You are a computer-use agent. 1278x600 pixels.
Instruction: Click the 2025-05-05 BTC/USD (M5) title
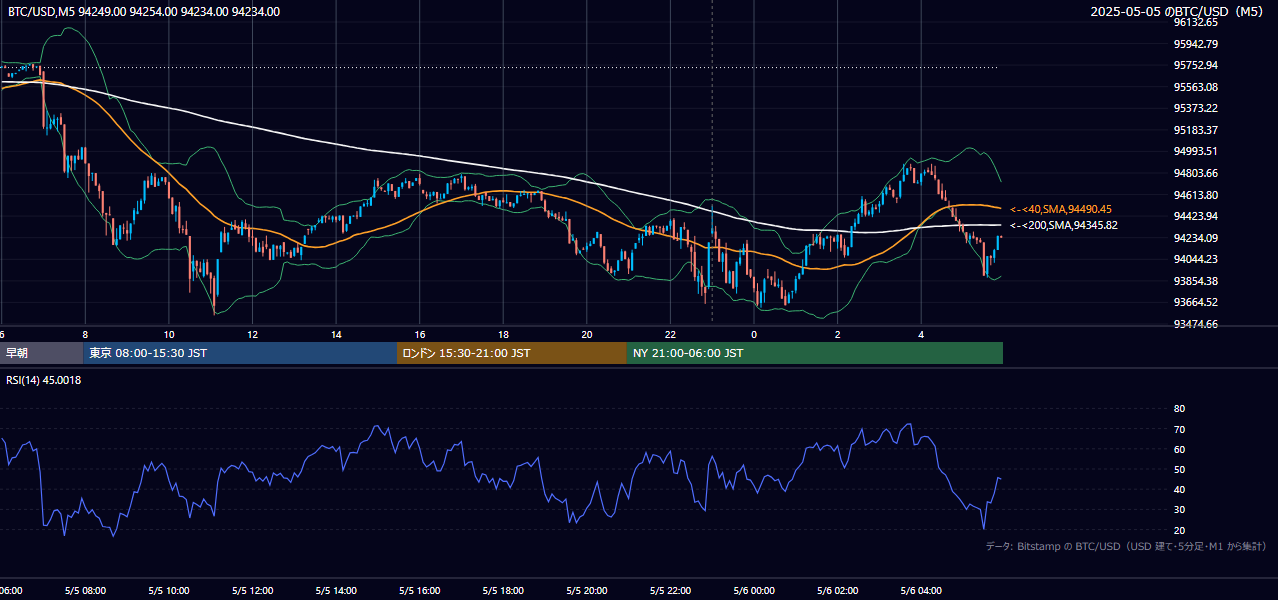[1178, 12]
